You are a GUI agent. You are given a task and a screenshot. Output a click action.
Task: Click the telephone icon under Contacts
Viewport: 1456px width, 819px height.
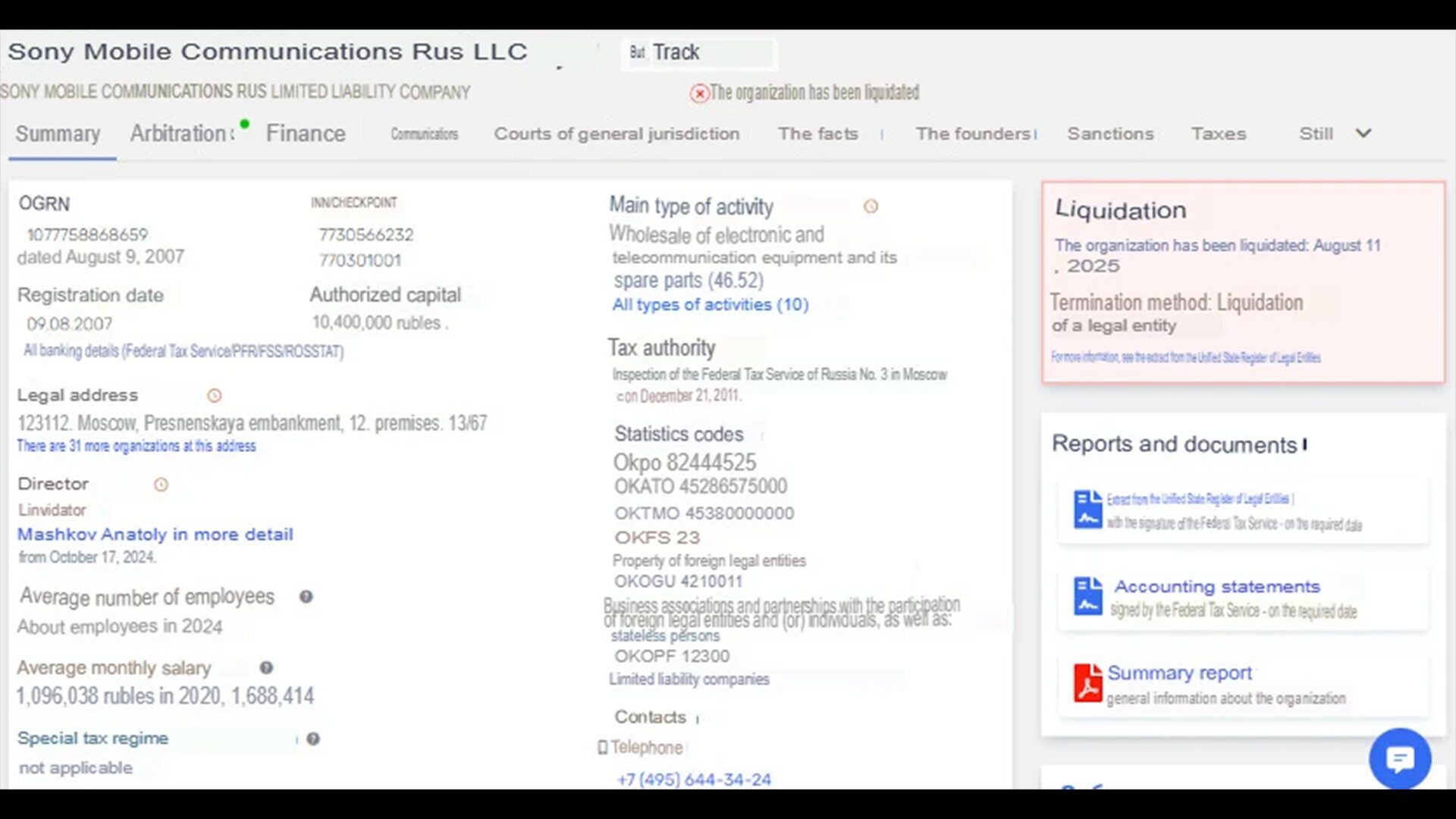pyautogui.click(x=602, y=748)
